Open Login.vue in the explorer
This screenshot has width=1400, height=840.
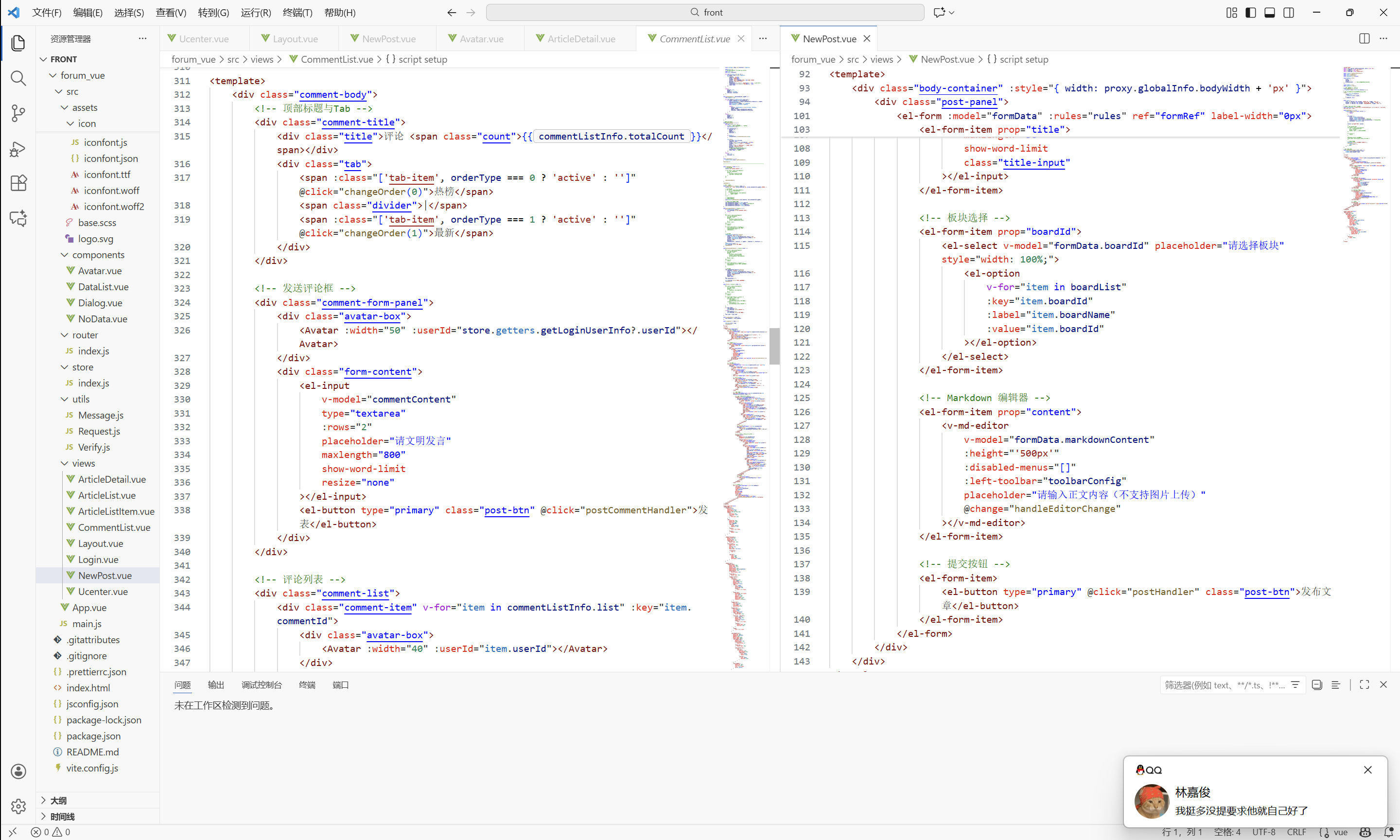tap(98, 559)
